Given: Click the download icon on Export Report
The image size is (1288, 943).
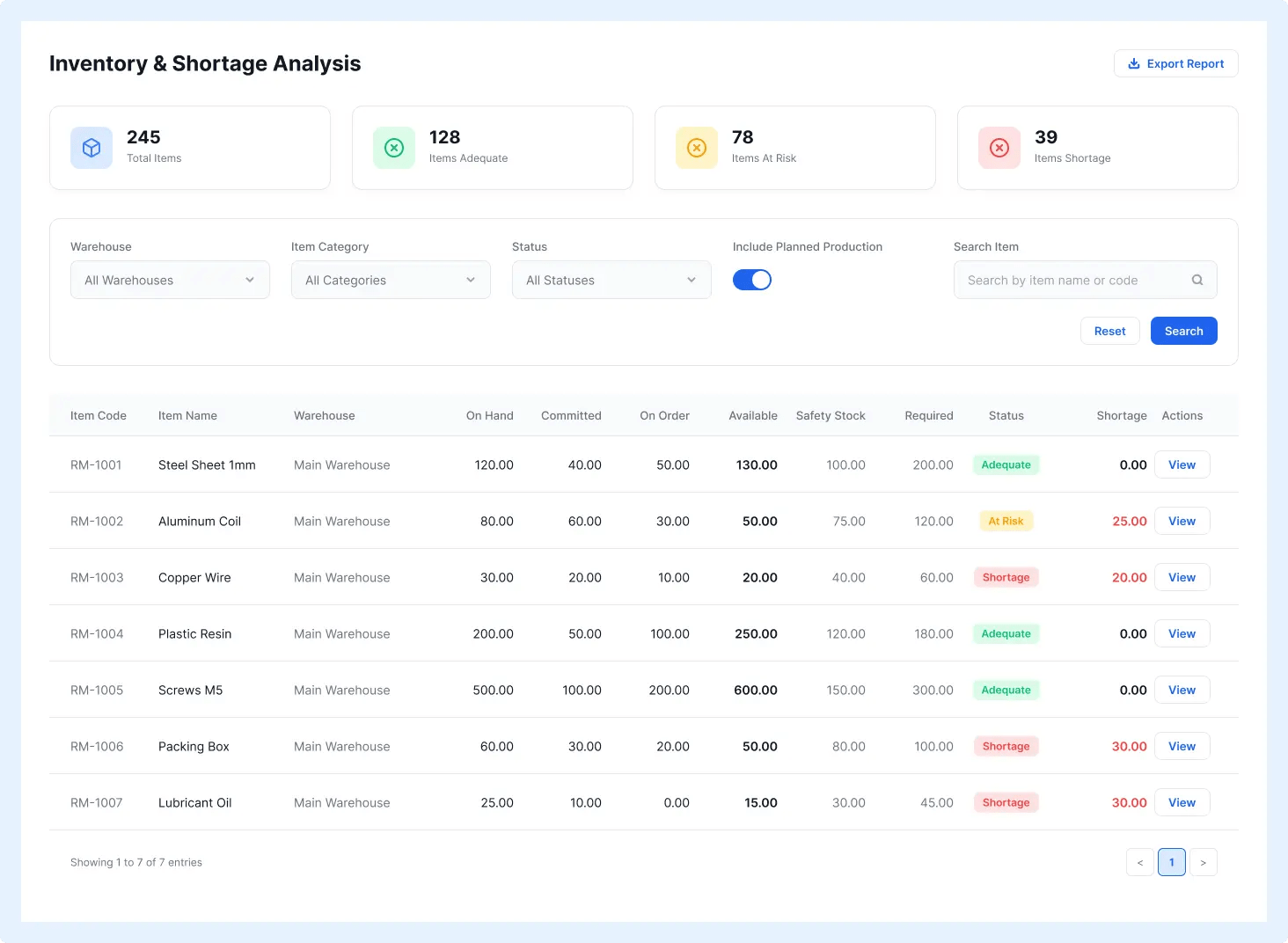Looking at the screenshot, I should (x=1134, y=63).
